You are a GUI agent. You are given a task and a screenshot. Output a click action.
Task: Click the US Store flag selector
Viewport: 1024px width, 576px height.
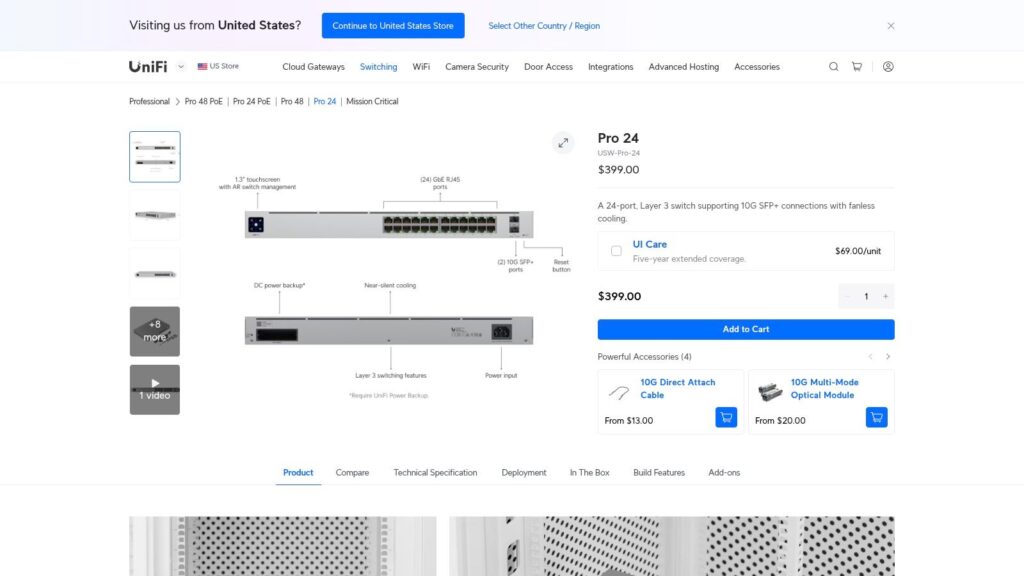[x=218, y=66]
